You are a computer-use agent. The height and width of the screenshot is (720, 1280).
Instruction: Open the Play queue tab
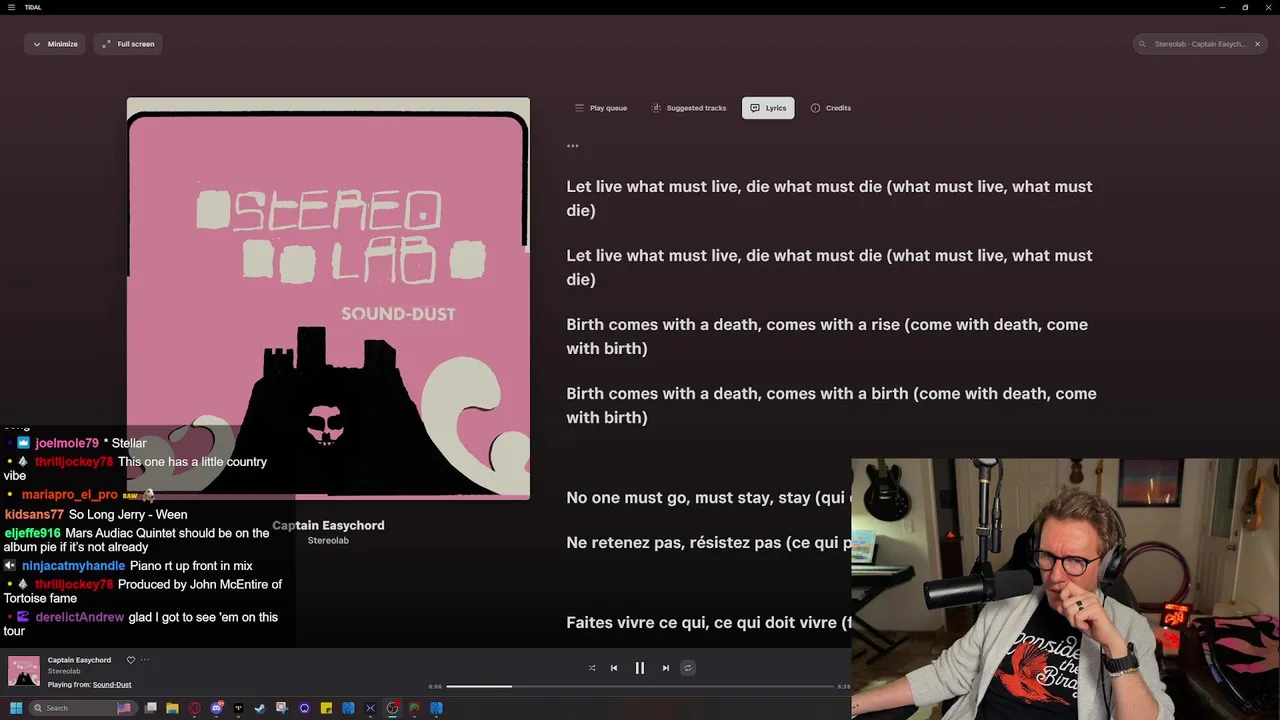[x=601, y=108]
